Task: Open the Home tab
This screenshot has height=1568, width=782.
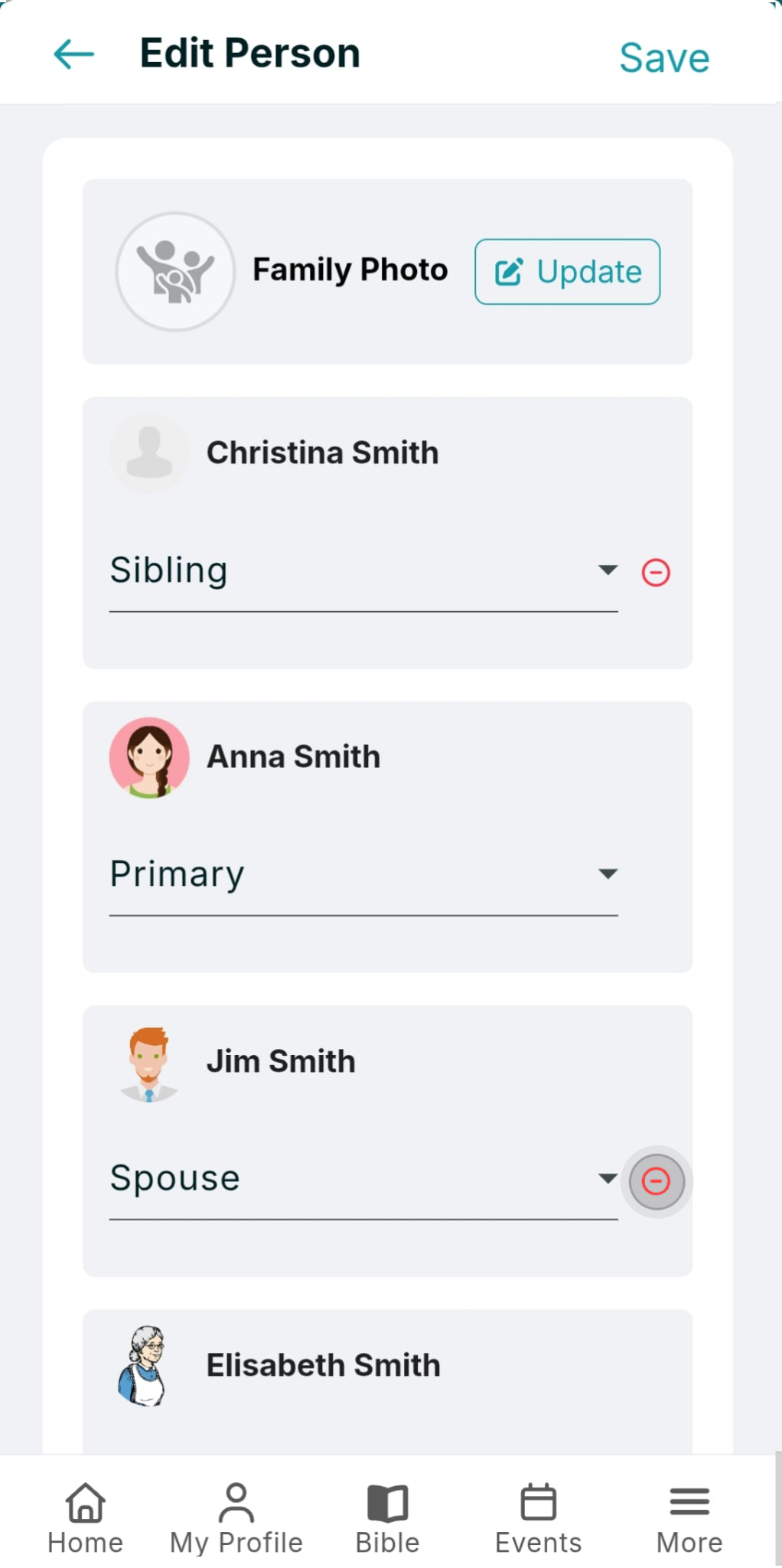Action: click(x=86, y=1518)
